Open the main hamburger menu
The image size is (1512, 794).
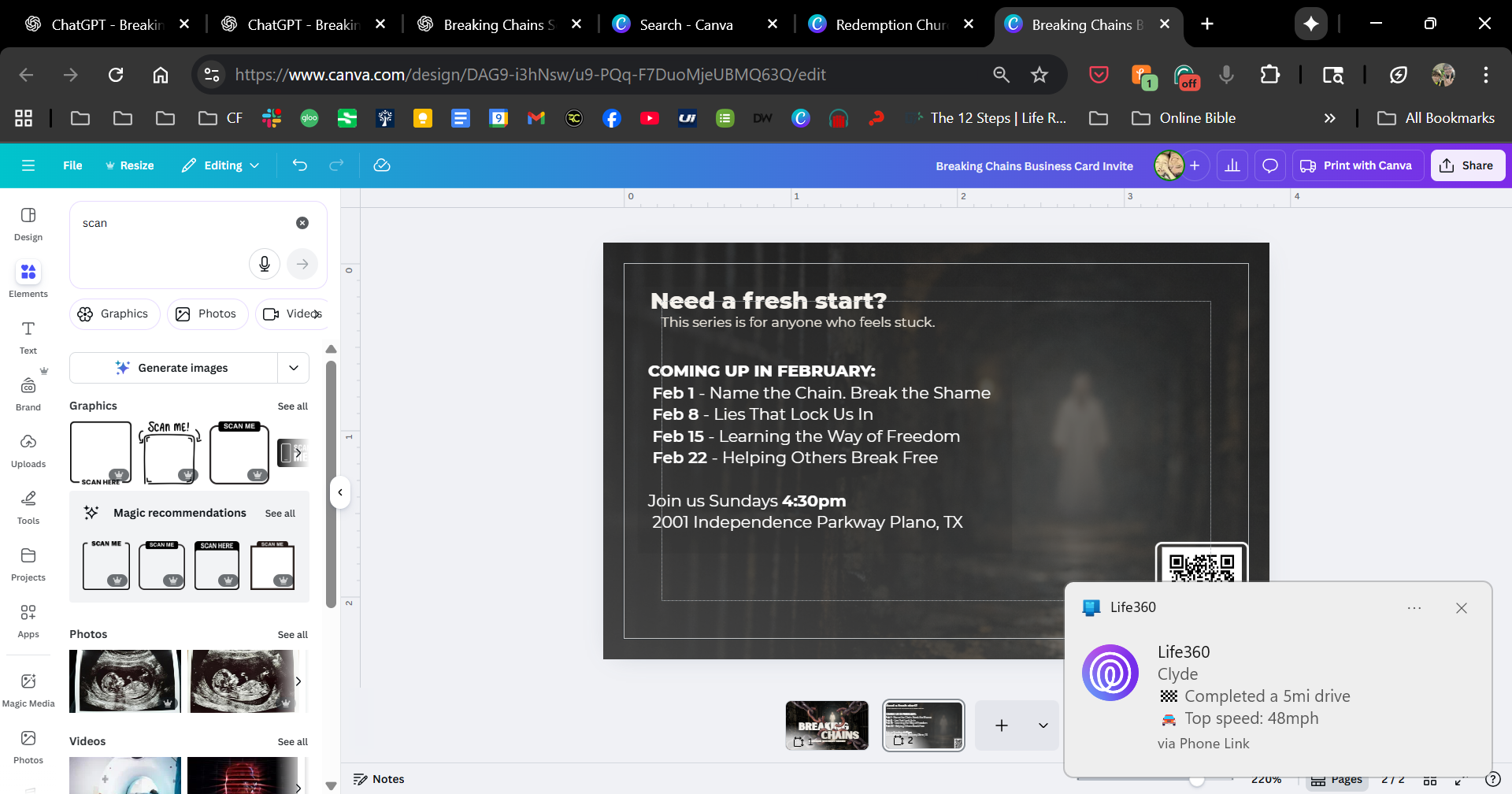(28, 165)
